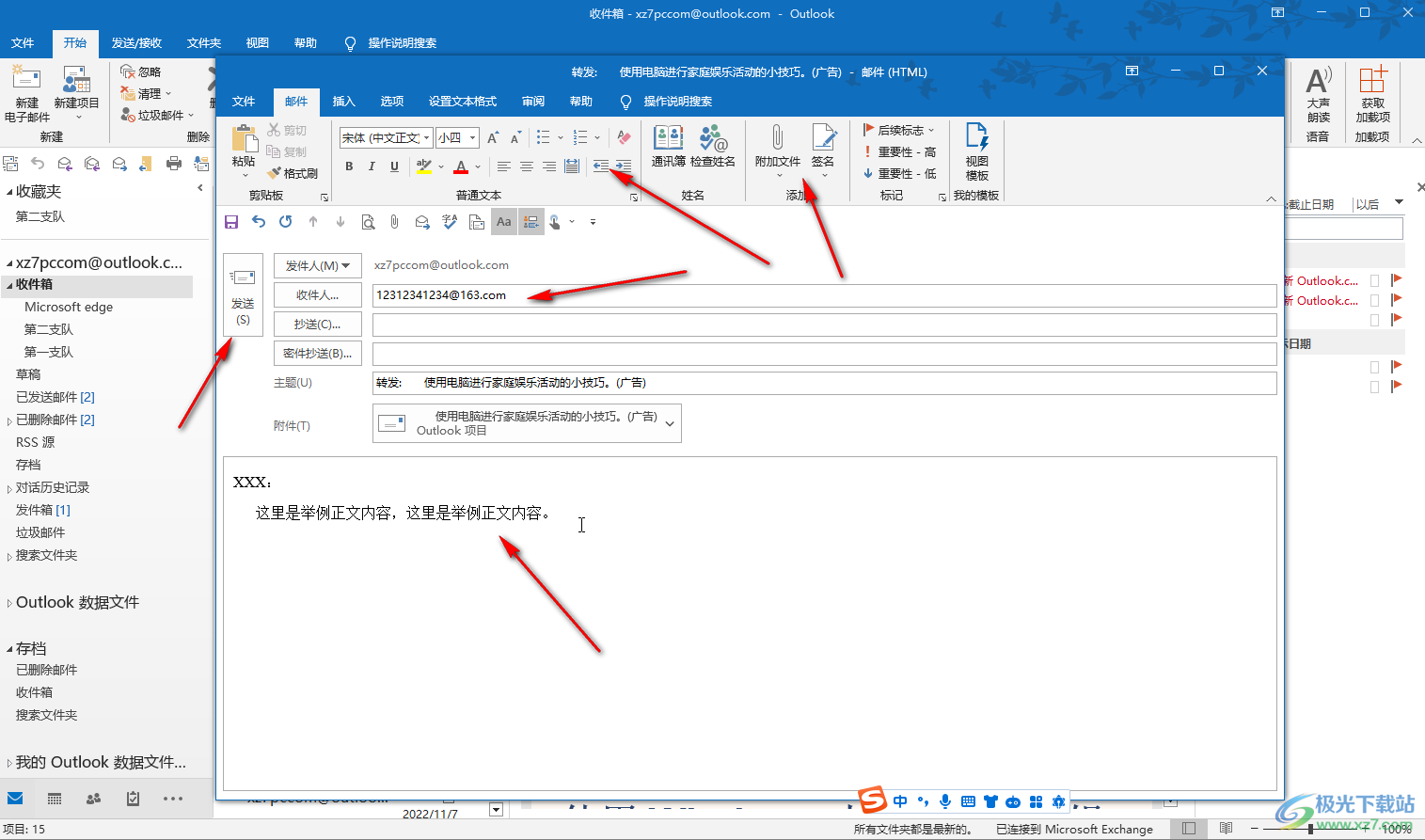Open View Templates (视图模板)
Viewport: 1425px width, 840px height.
tap(976, 151)
